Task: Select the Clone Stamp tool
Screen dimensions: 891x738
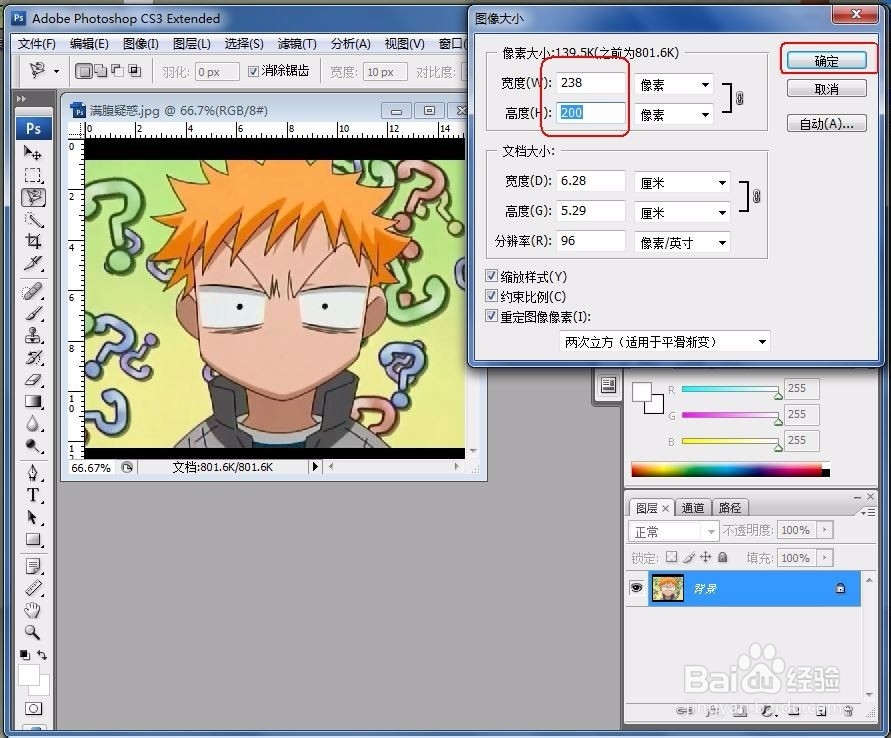Action: click(32, 335)
